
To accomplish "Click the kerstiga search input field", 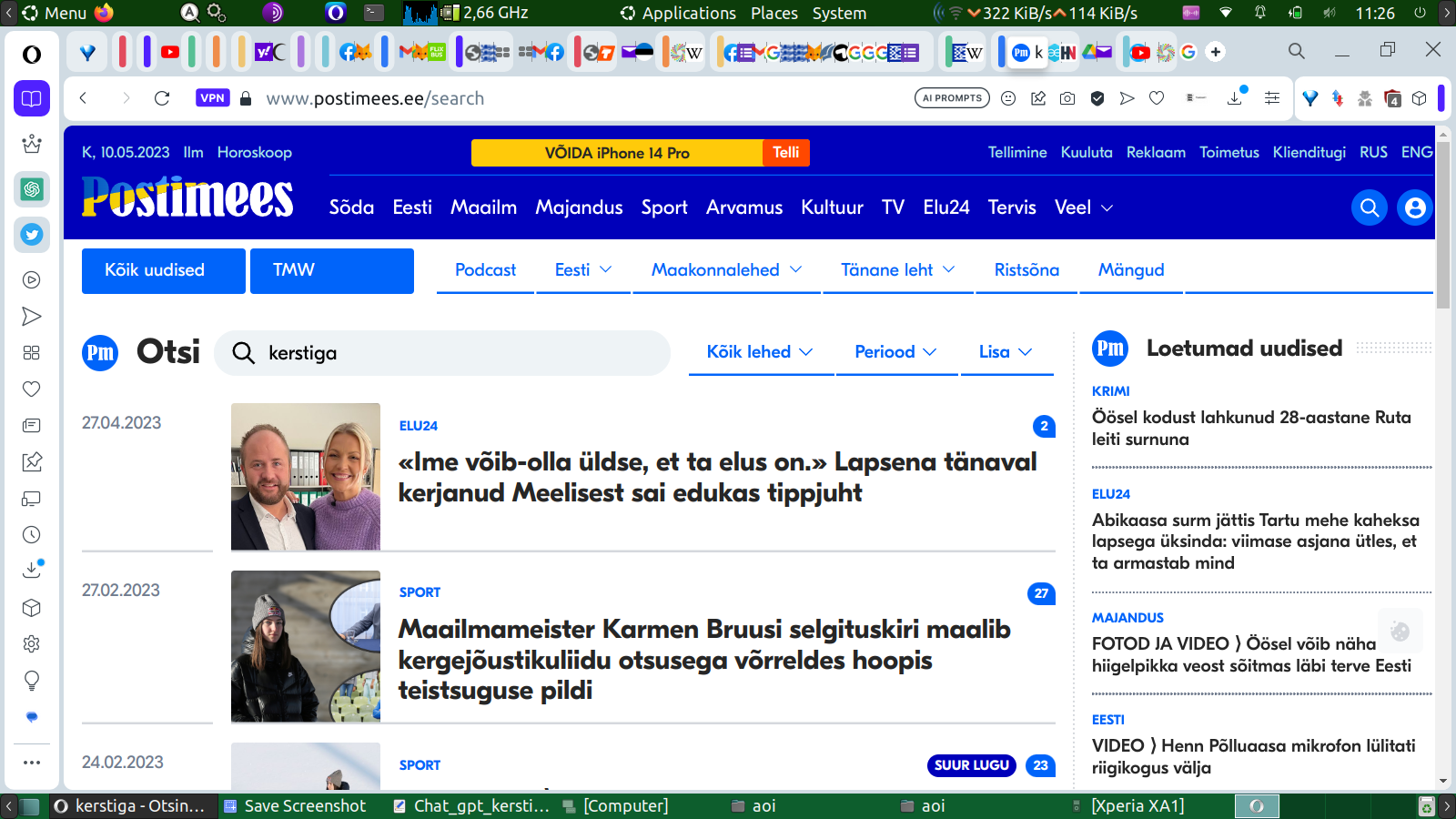I will 442,353.
